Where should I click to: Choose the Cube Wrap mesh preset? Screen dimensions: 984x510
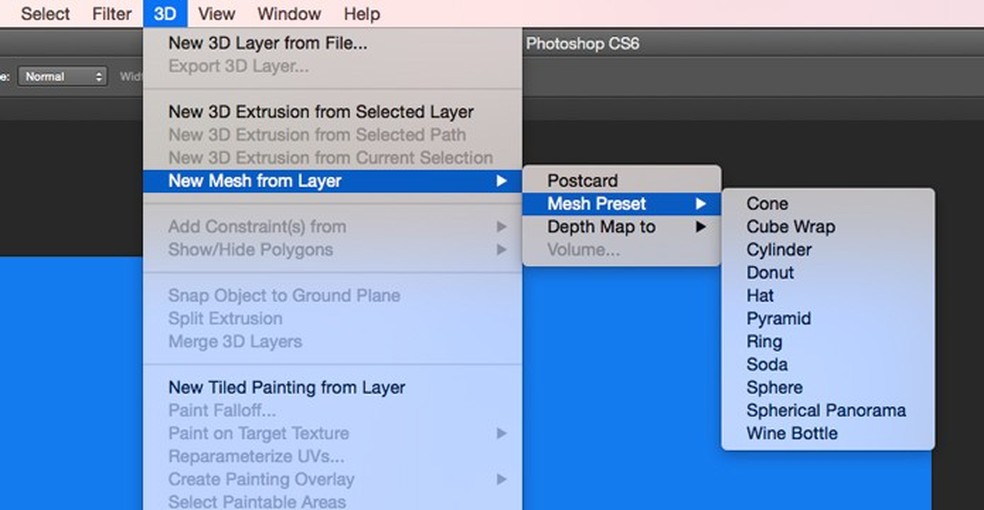(790, 227)
